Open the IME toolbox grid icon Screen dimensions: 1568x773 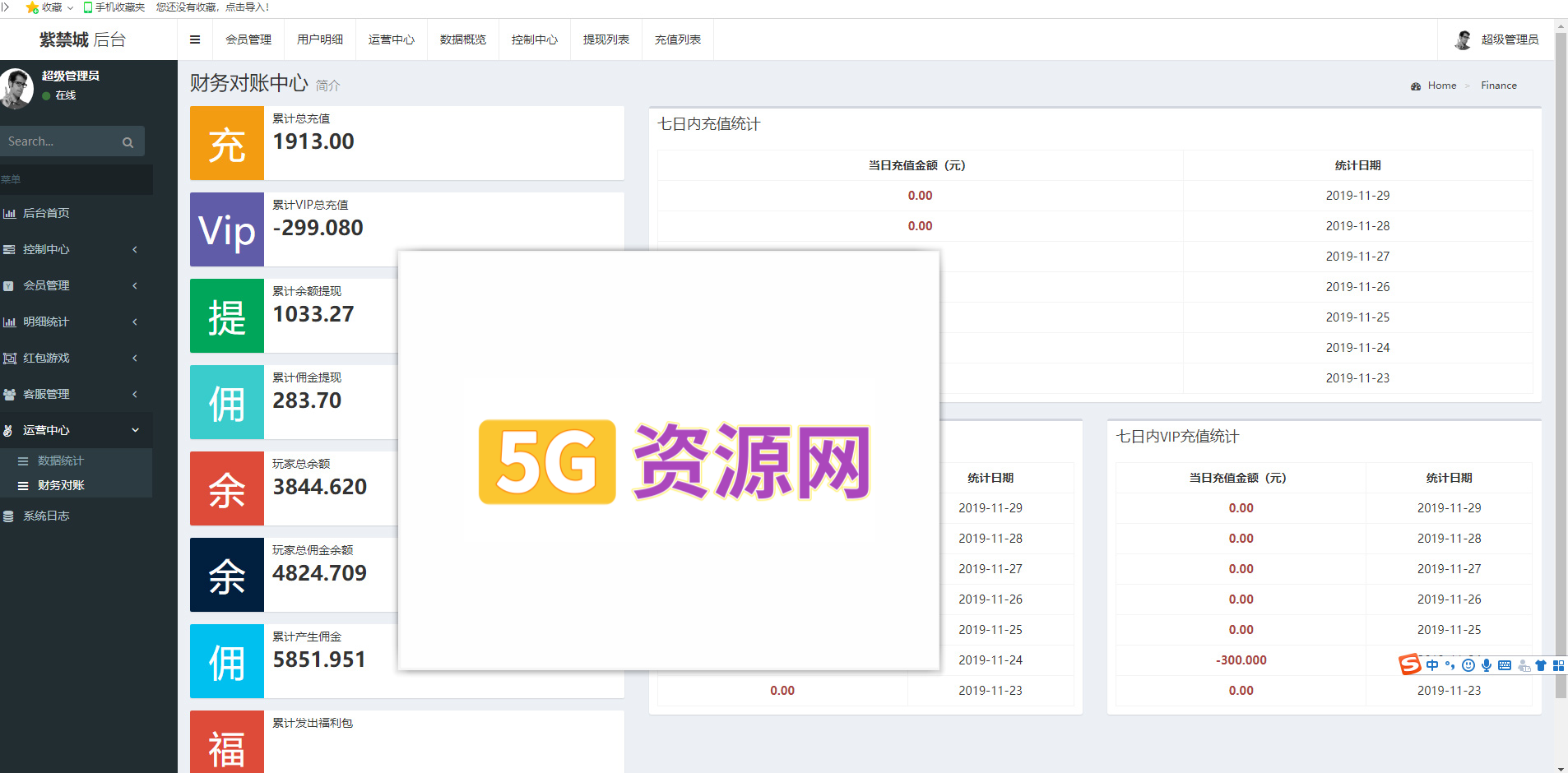(1558, 665)
